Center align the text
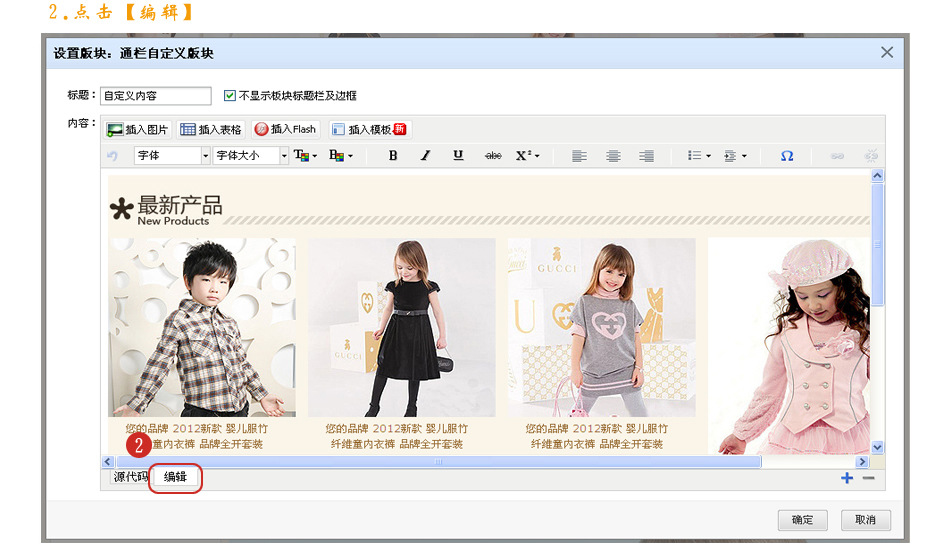The width and height of the screenshot is (950, 558). [613, 156]
